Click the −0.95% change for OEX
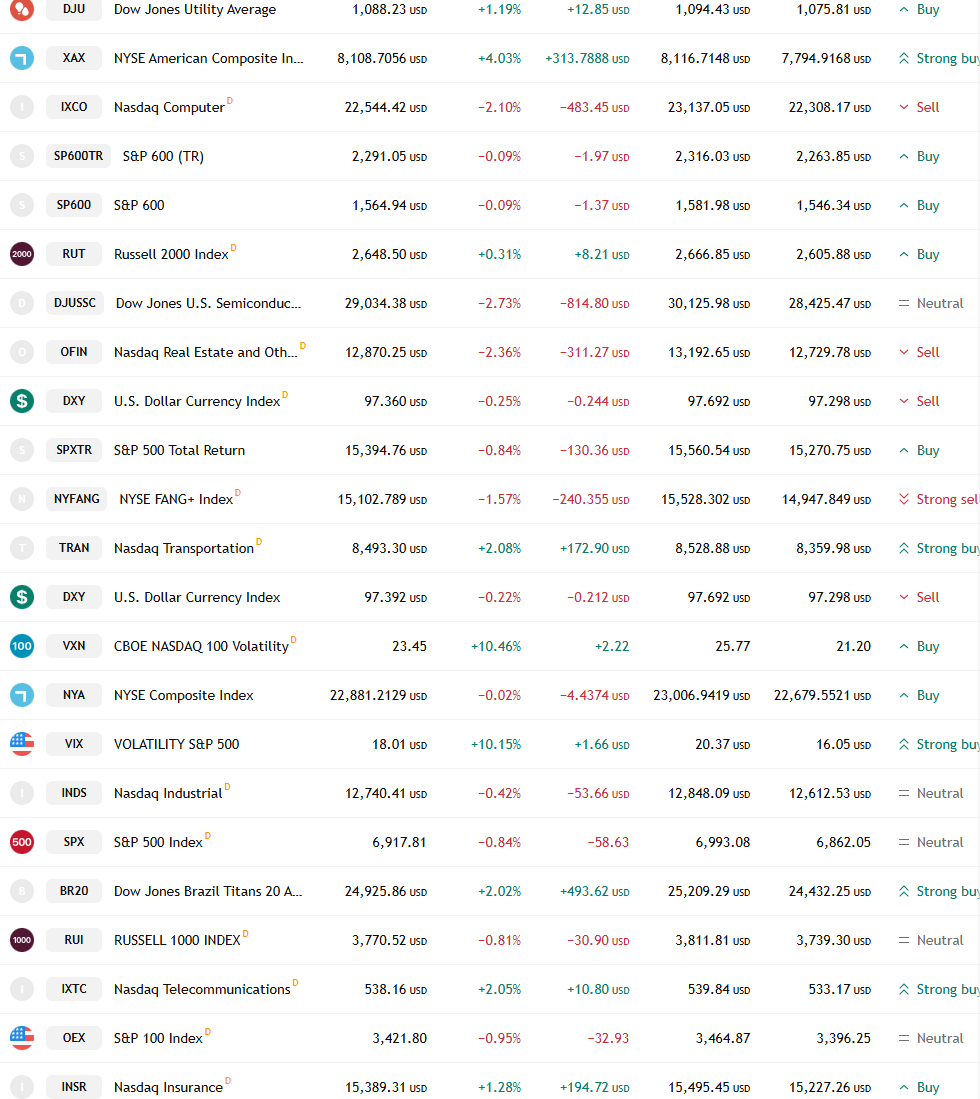Viewport: 980px width, 1099px height. (x=499, y=1039)
